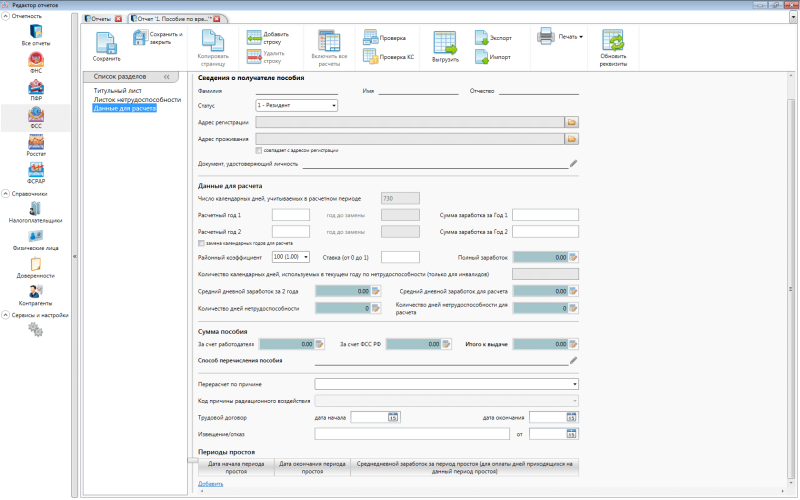Viewport: 800px width, 500px height.
Task: Click Сохранить и закрыть toolbar icon
Action: coord(140,38)
